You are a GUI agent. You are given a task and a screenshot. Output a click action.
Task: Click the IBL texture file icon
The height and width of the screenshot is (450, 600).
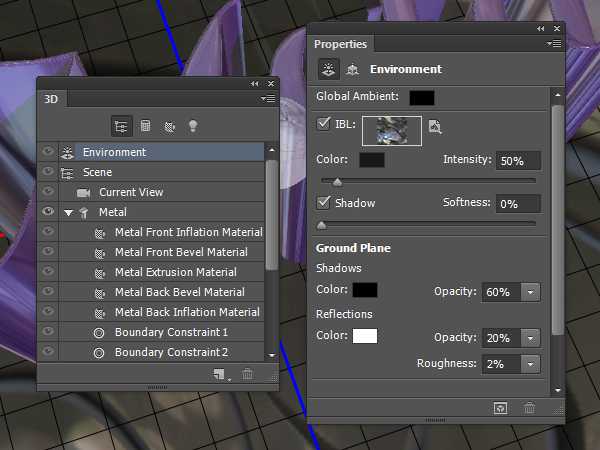click(x=434, y=126)
